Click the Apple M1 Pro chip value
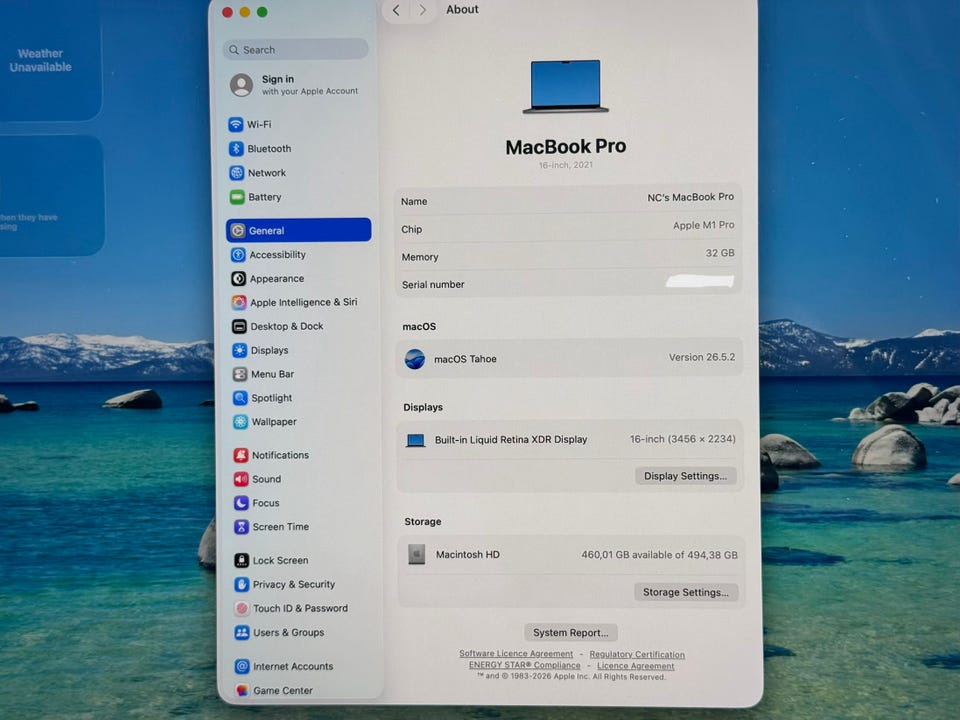960x720 pixels. 703,225
